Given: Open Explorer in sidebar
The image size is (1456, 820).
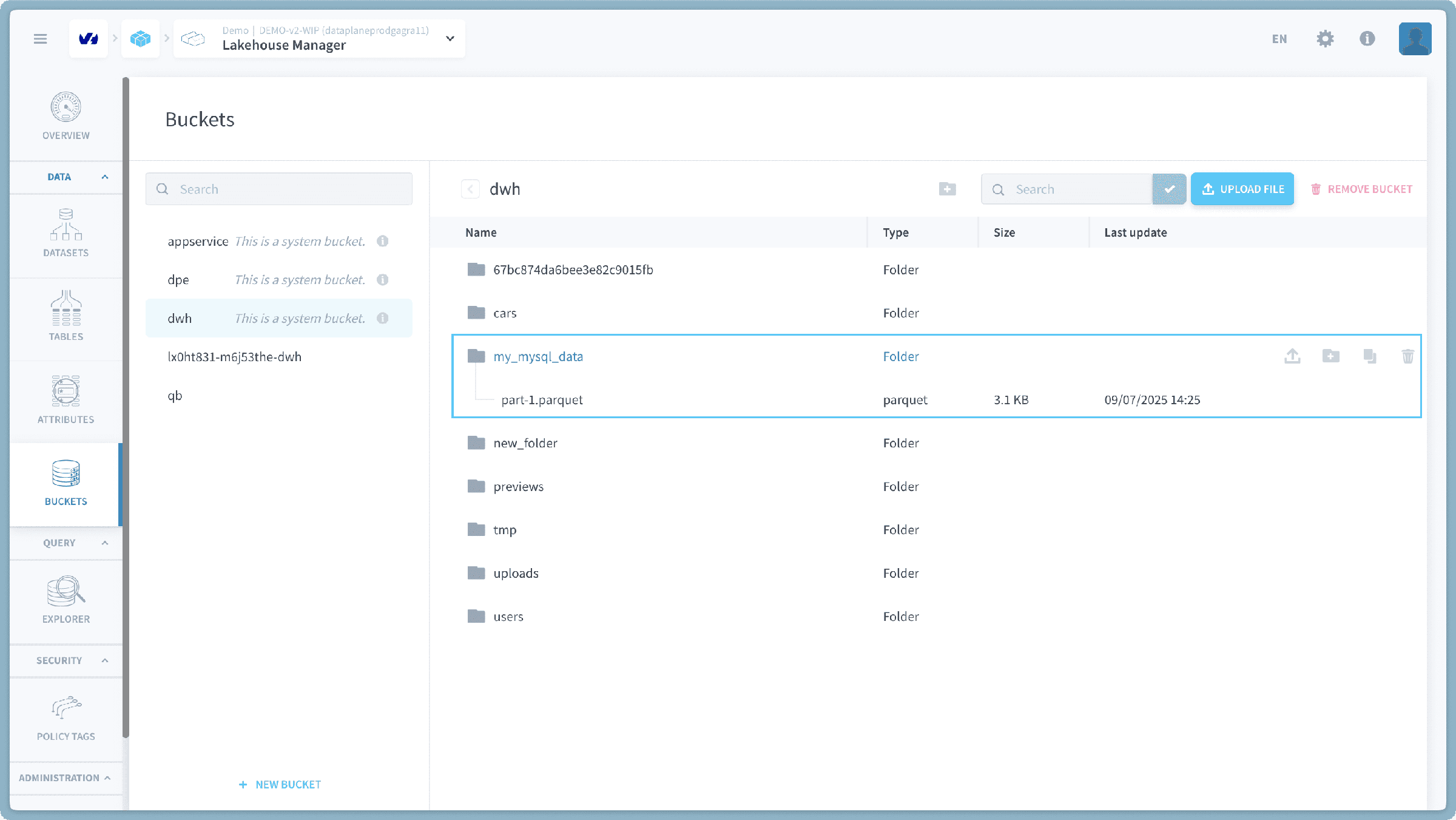Looking at the screenshot, I should click(x=66, y=600).
